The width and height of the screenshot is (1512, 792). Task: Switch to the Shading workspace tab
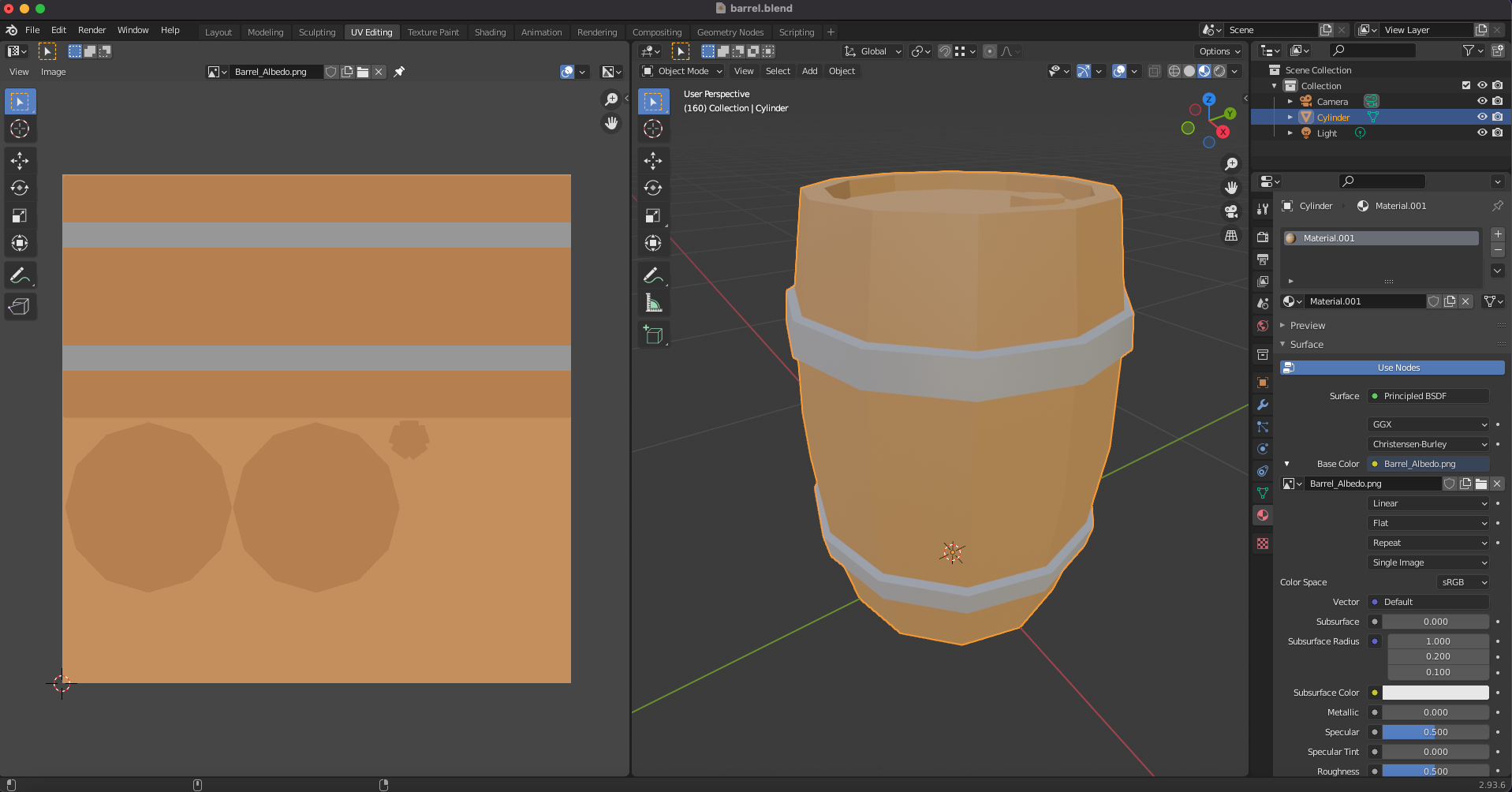[490, 32]
